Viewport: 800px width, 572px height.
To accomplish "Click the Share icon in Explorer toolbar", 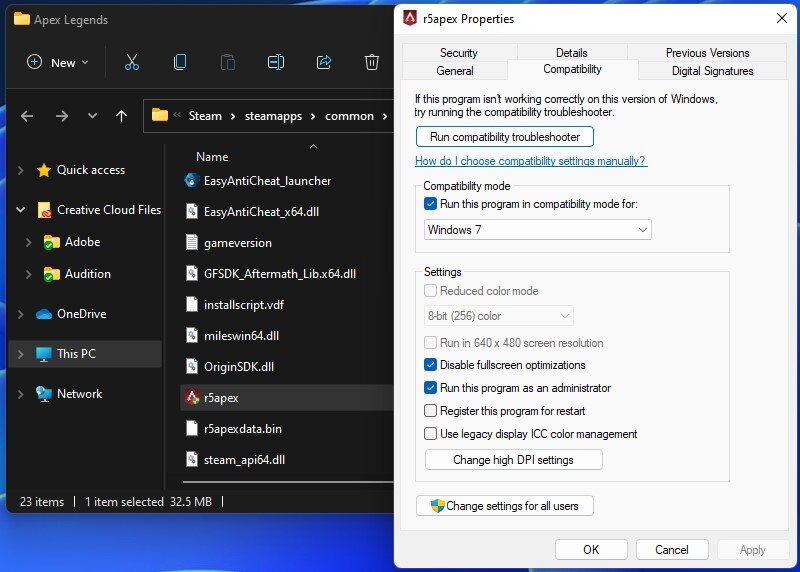I will coord(323,62).
